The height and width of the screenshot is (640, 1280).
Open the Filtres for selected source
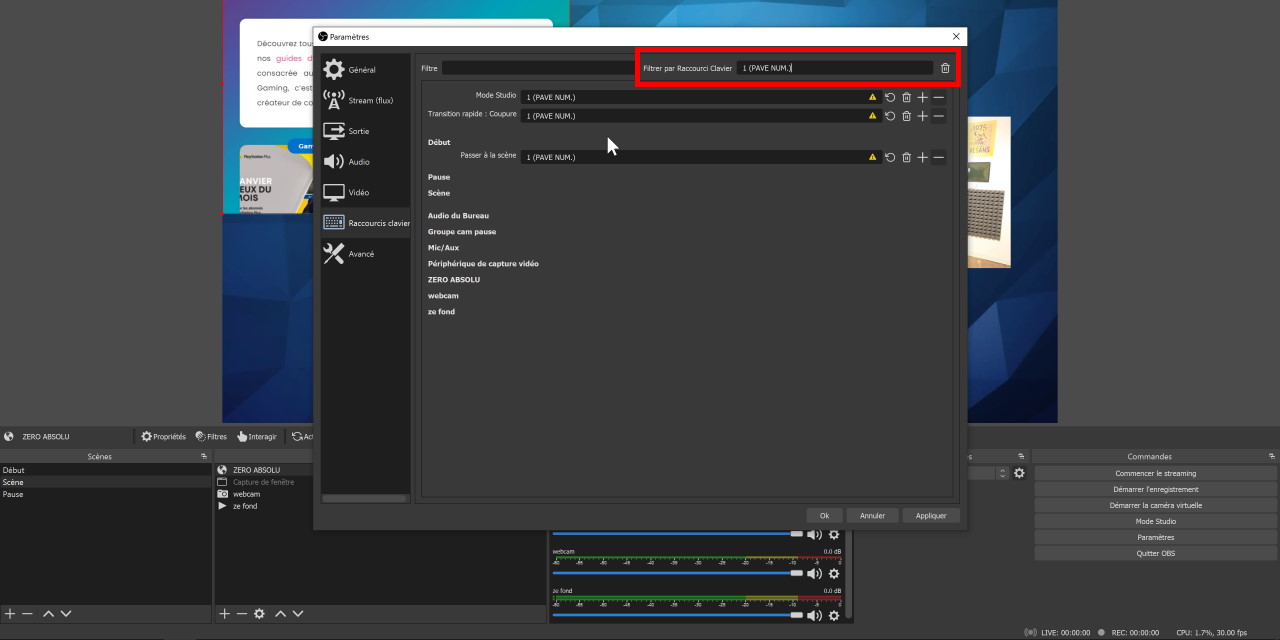pos(211,436)
